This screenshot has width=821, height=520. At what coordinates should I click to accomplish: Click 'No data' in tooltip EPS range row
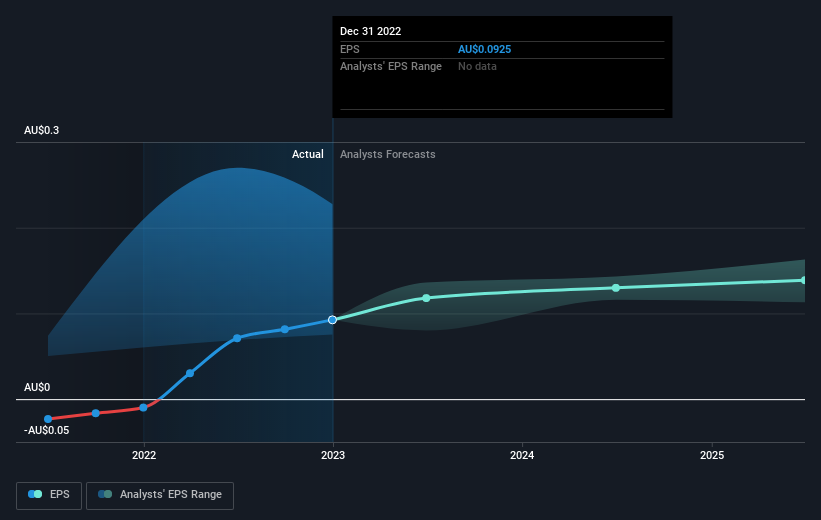point(477,67)
